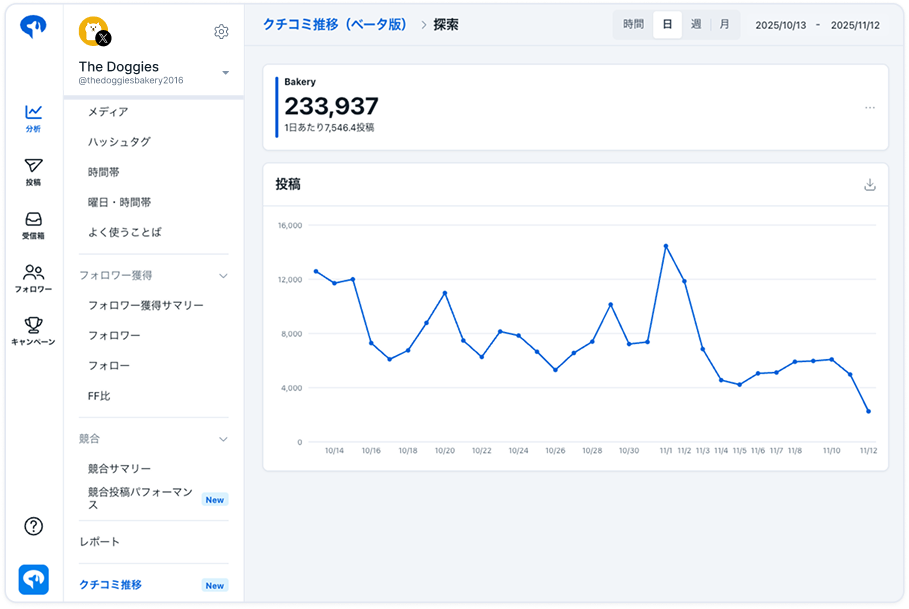Open account settings gear icon
Viewport: 909px width, 609px height.
221,32
